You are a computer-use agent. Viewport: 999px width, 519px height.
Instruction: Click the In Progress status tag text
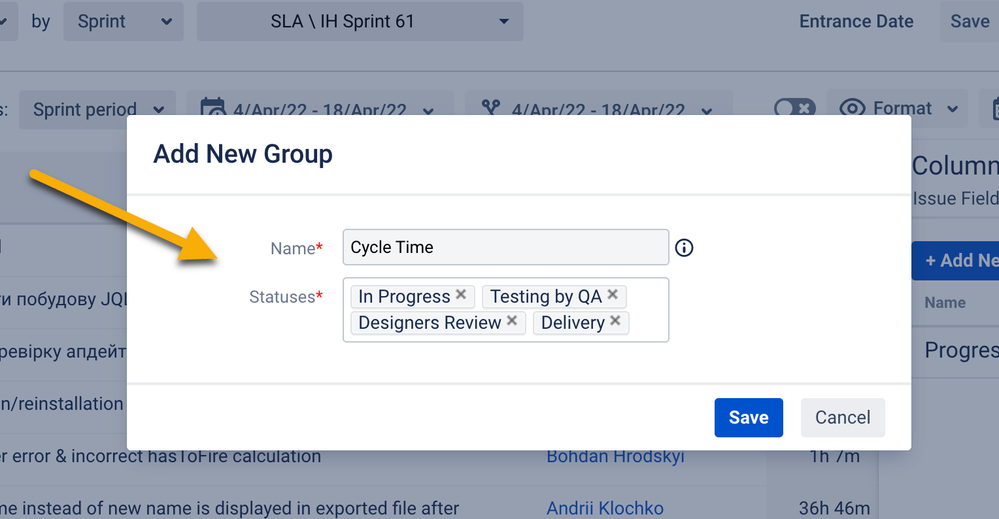[404, 297]
